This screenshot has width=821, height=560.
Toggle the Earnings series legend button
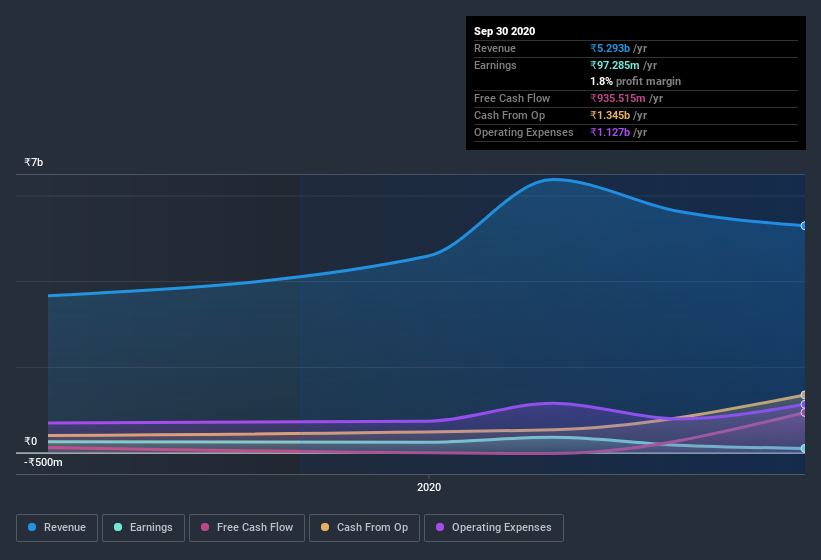point(143,528)
